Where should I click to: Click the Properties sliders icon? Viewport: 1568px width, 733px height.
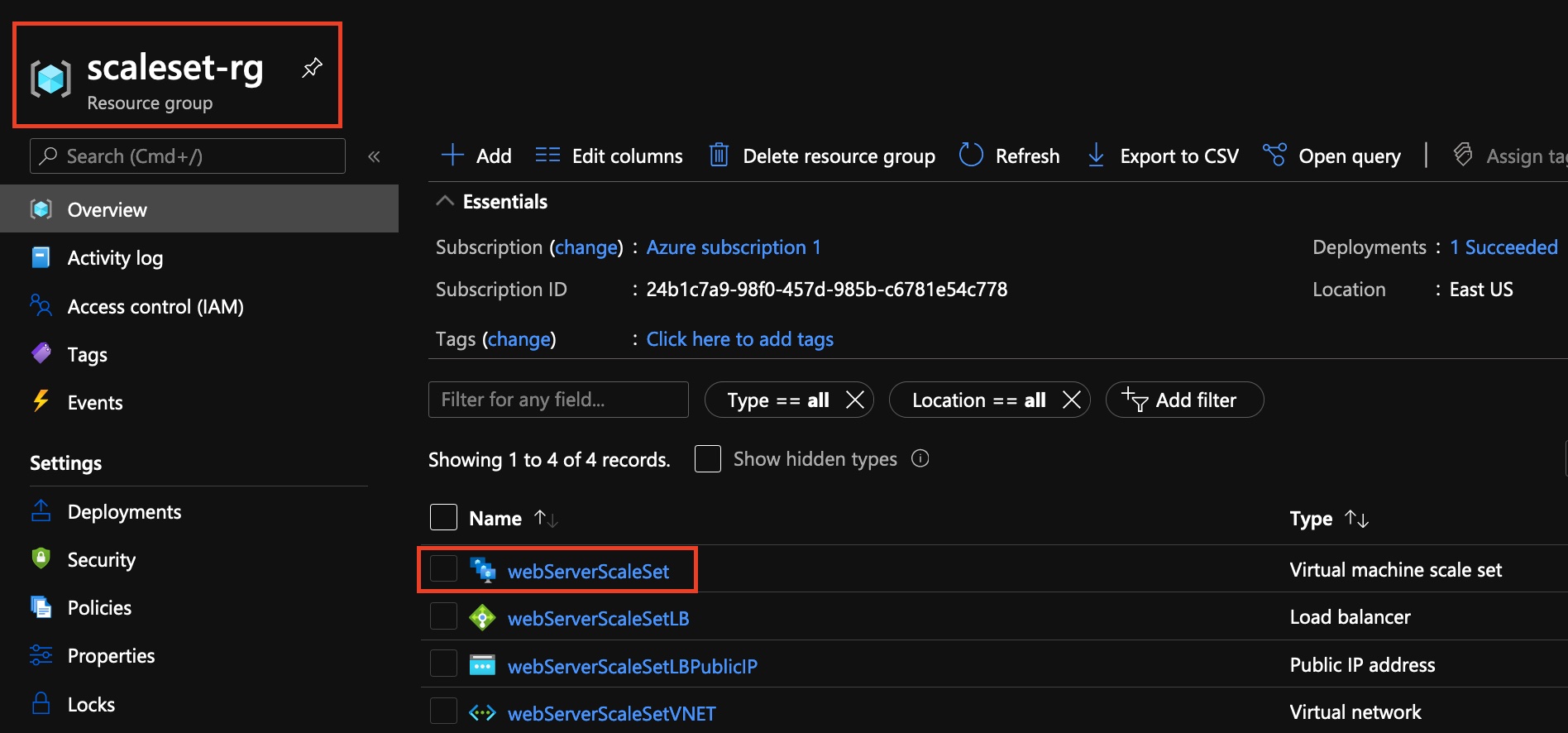click(41, 654)
